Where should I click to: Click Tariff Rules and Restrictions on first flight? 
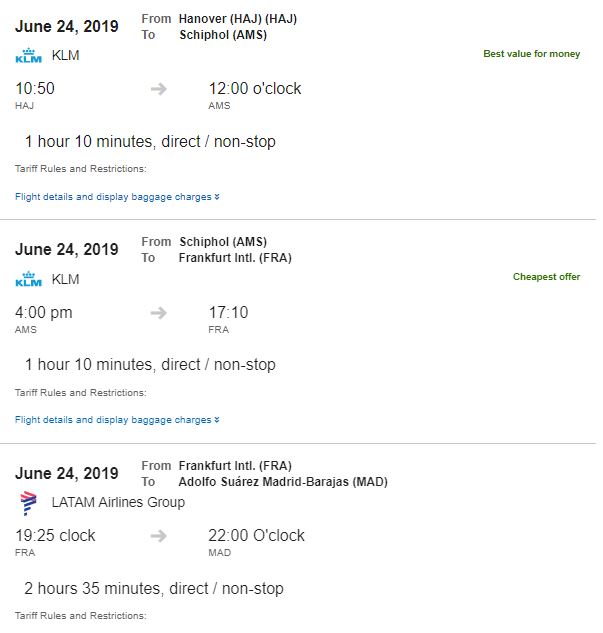[81, 168]
